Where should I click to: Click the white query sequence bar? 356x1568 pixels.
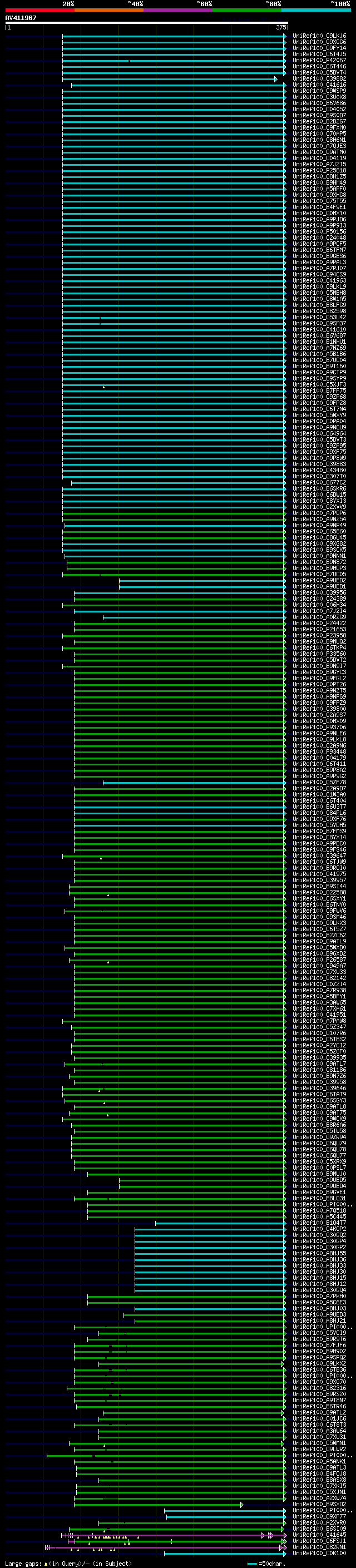pyautogui.click(x=147, y=22)
